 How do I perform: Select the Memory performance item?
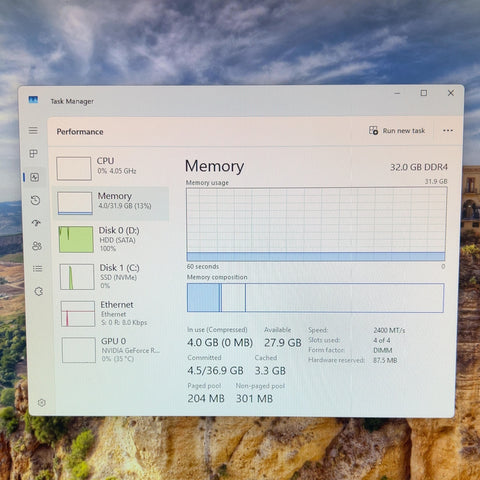click(111, 203)
